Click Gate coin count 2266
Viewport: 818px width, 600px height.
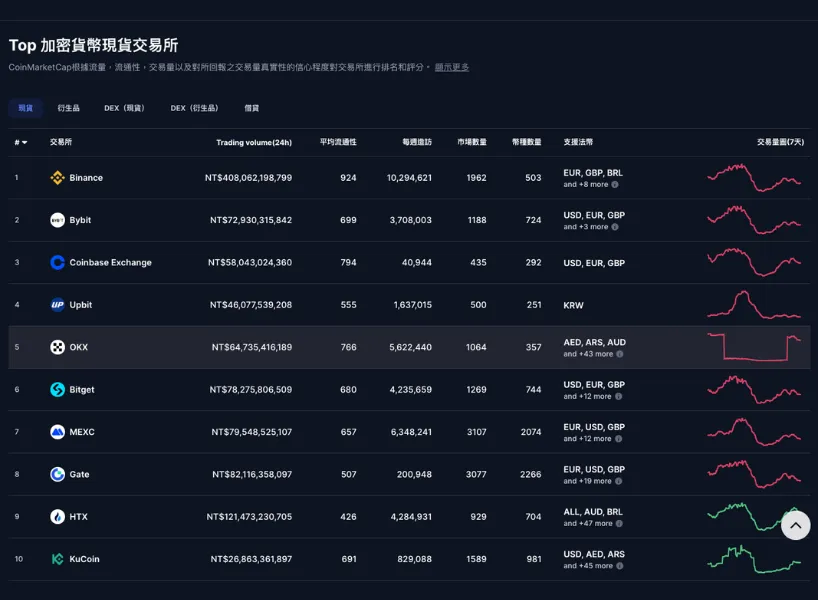(531, 474)
